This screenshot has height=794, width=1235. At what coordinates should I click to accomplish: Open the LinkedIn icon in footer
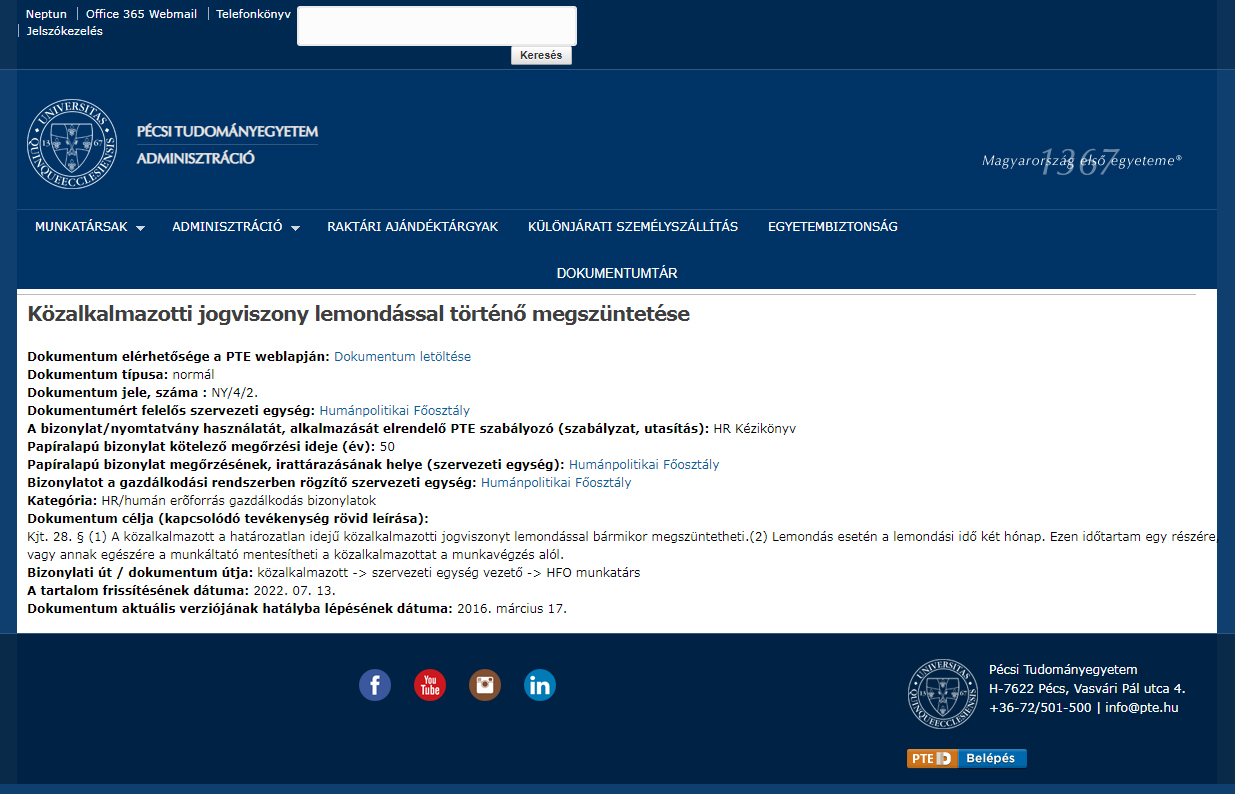click(x=540, y=685)
